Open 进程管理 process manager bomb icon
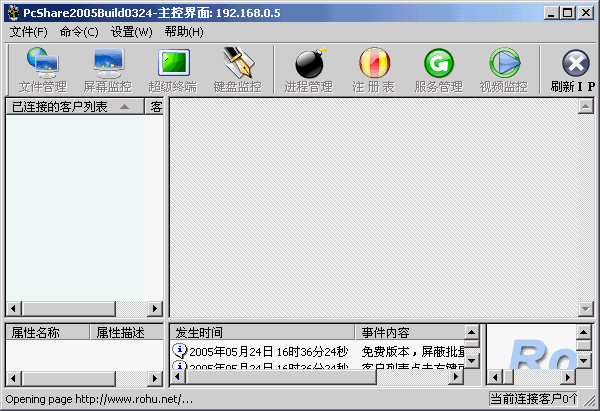This screenshot has height=411, width=600. click(307, 70)
